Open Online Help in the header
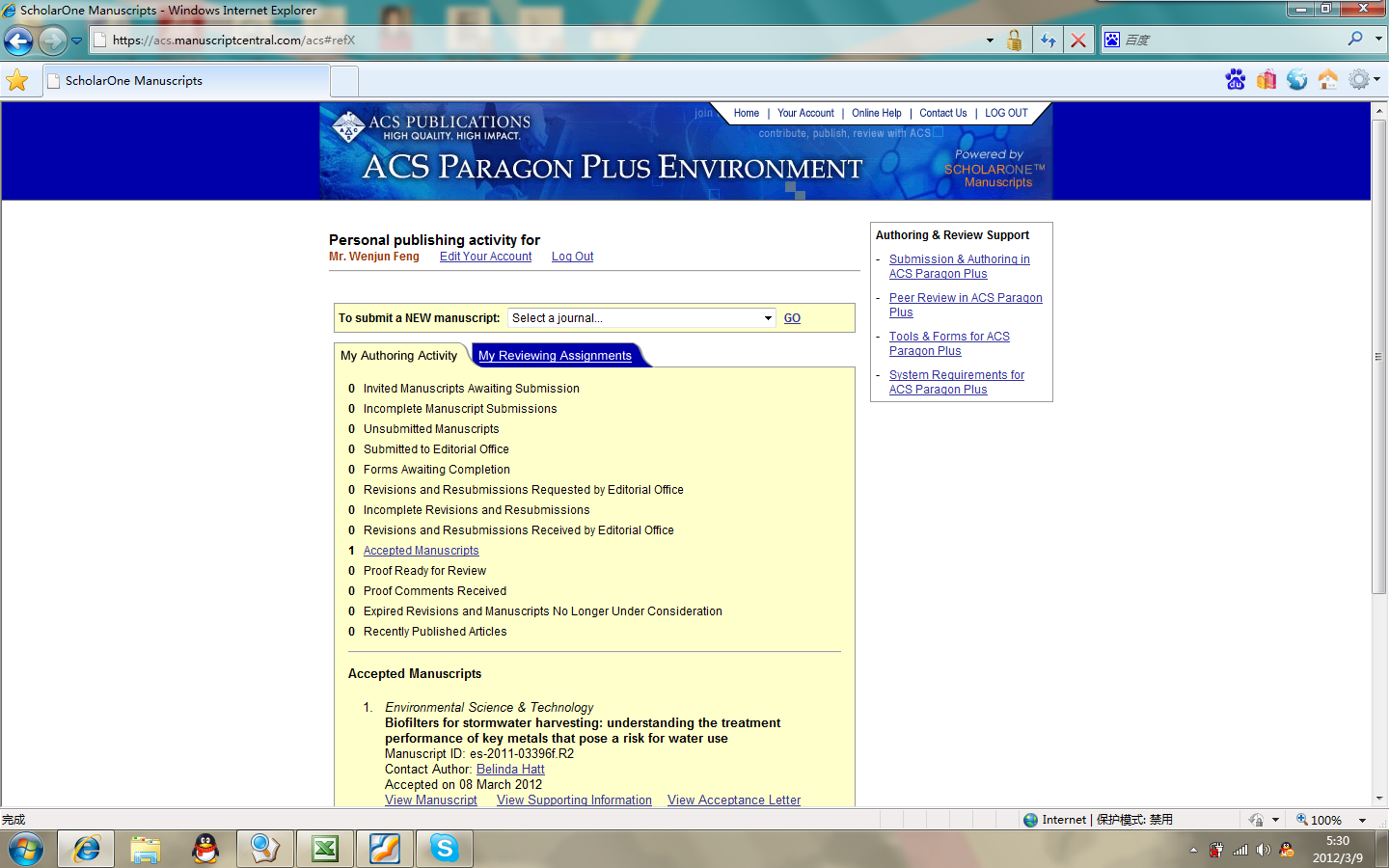This screenshot has width=1389, height=868. tap(877, 113)
